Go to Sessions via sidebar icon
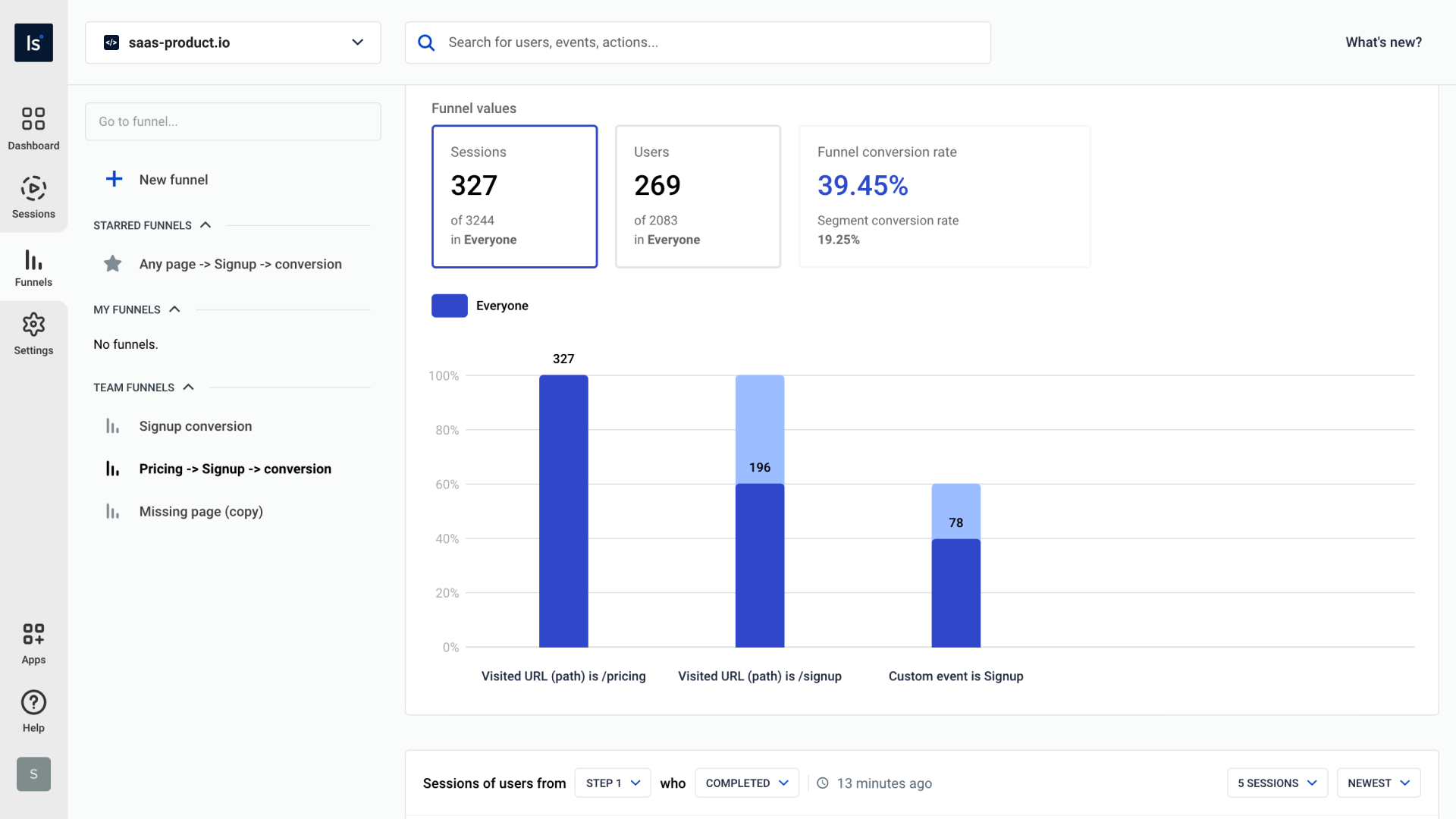Image resolution: width=1456 pixels, height=819 pixels. pyautogui.click(x=33, y=196)
